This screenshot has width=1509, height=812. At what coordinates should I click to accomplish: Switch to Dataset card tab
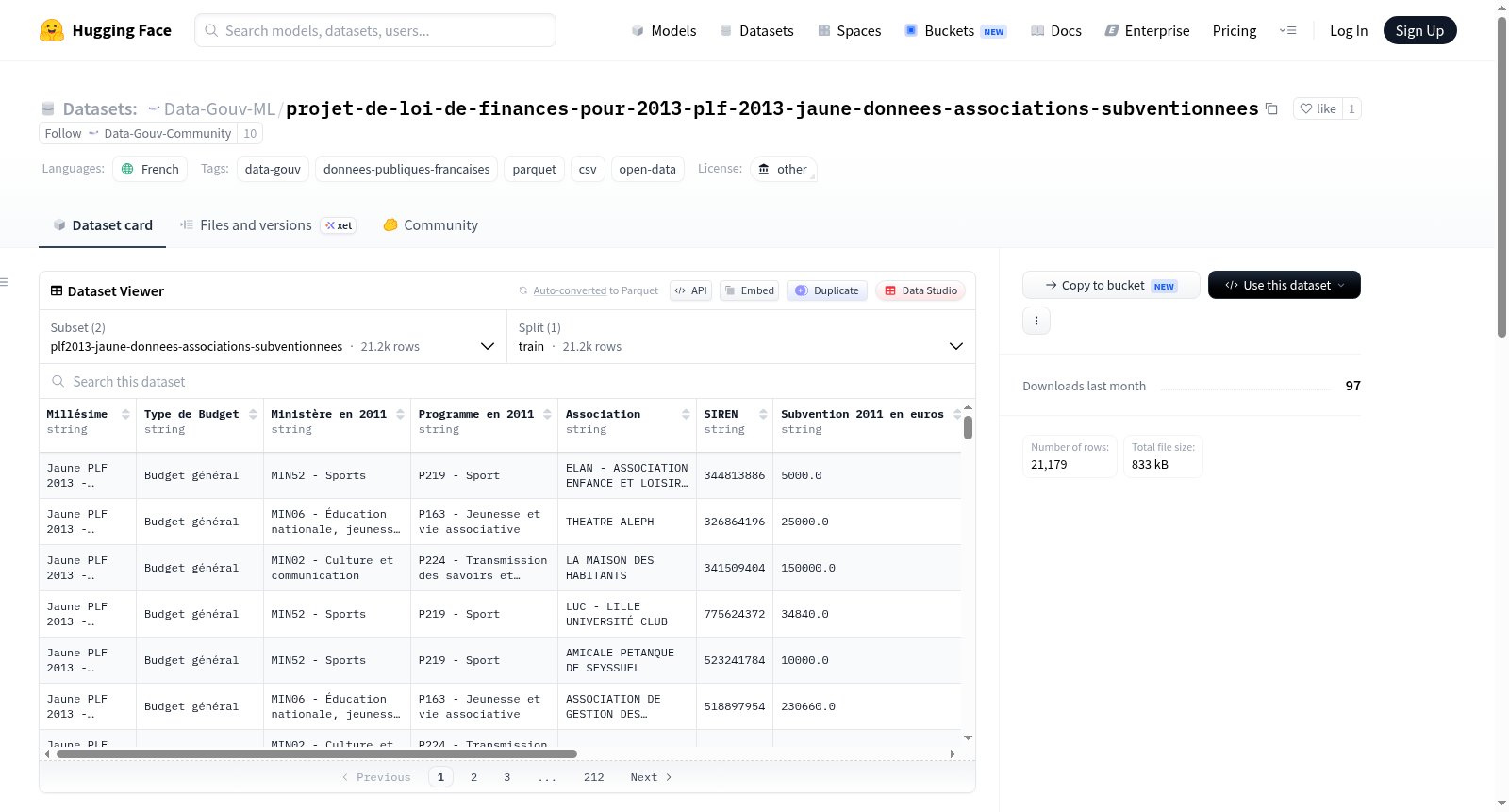click(x=103, y=225)
